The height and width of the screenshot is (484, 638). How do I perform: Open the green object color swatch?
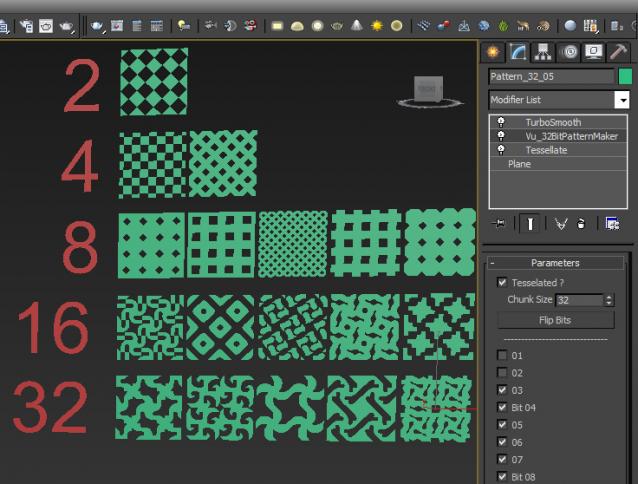point(625,76)
